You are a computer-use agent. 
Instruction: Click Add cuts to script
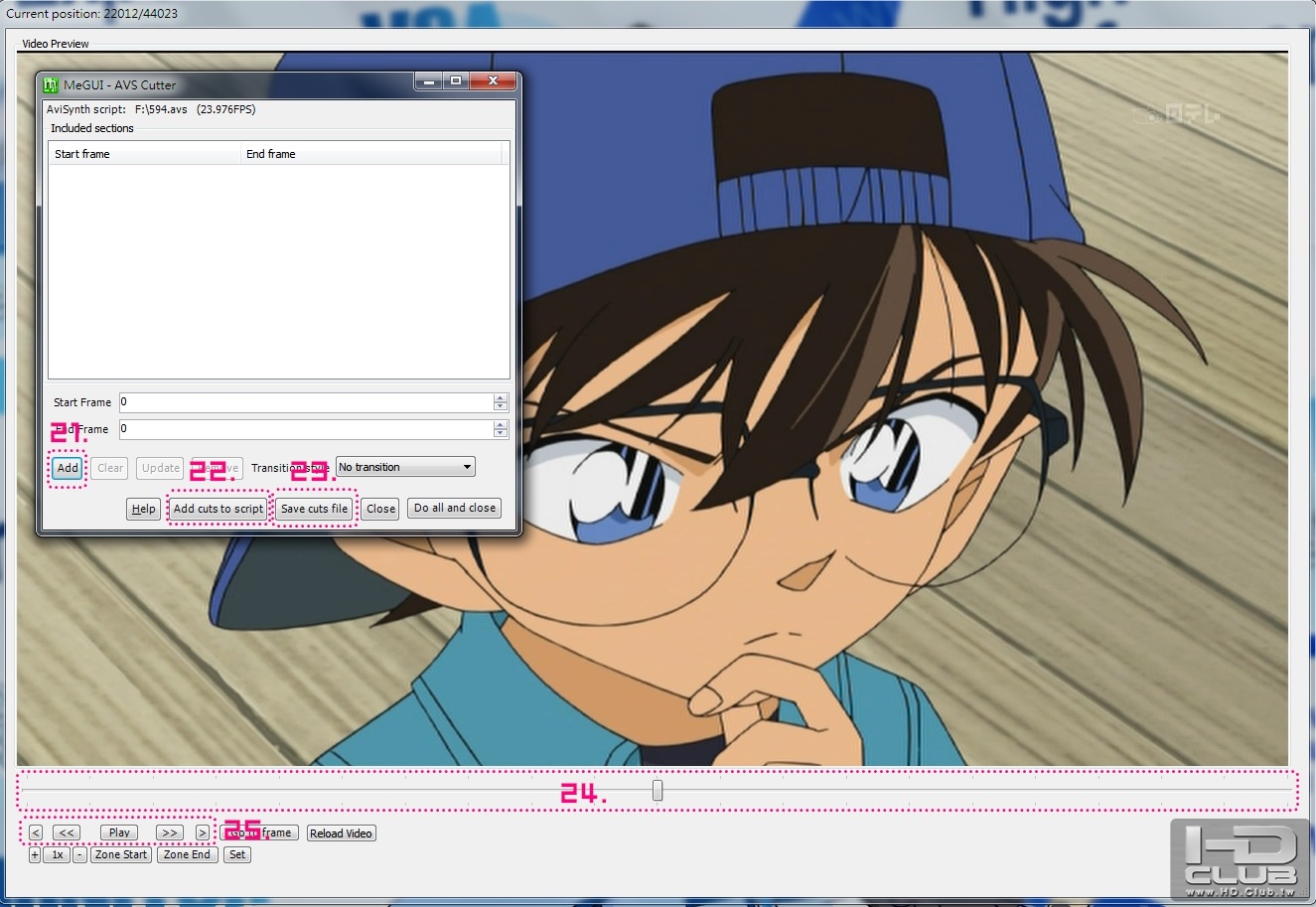(x=219, y=509)
